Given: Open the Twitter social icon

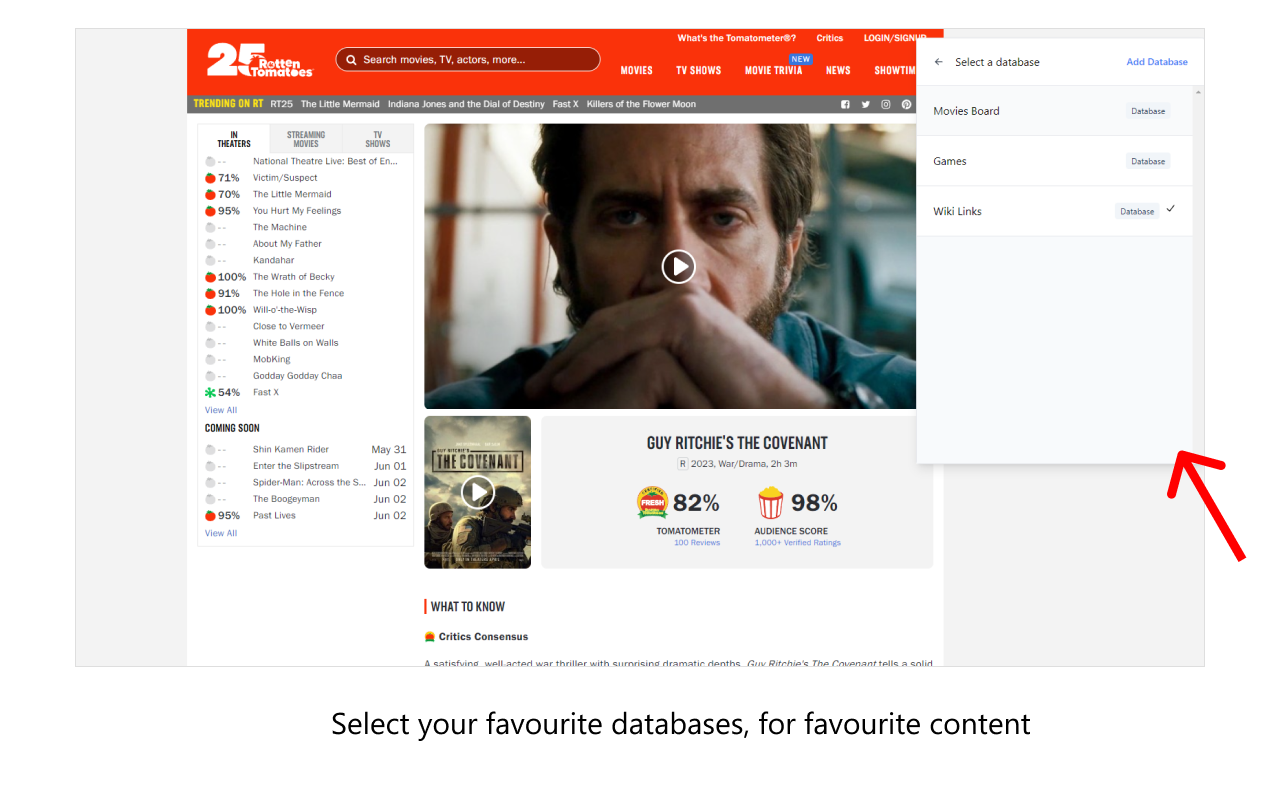Looking at the screenshot, I should (x=865, y=104).
